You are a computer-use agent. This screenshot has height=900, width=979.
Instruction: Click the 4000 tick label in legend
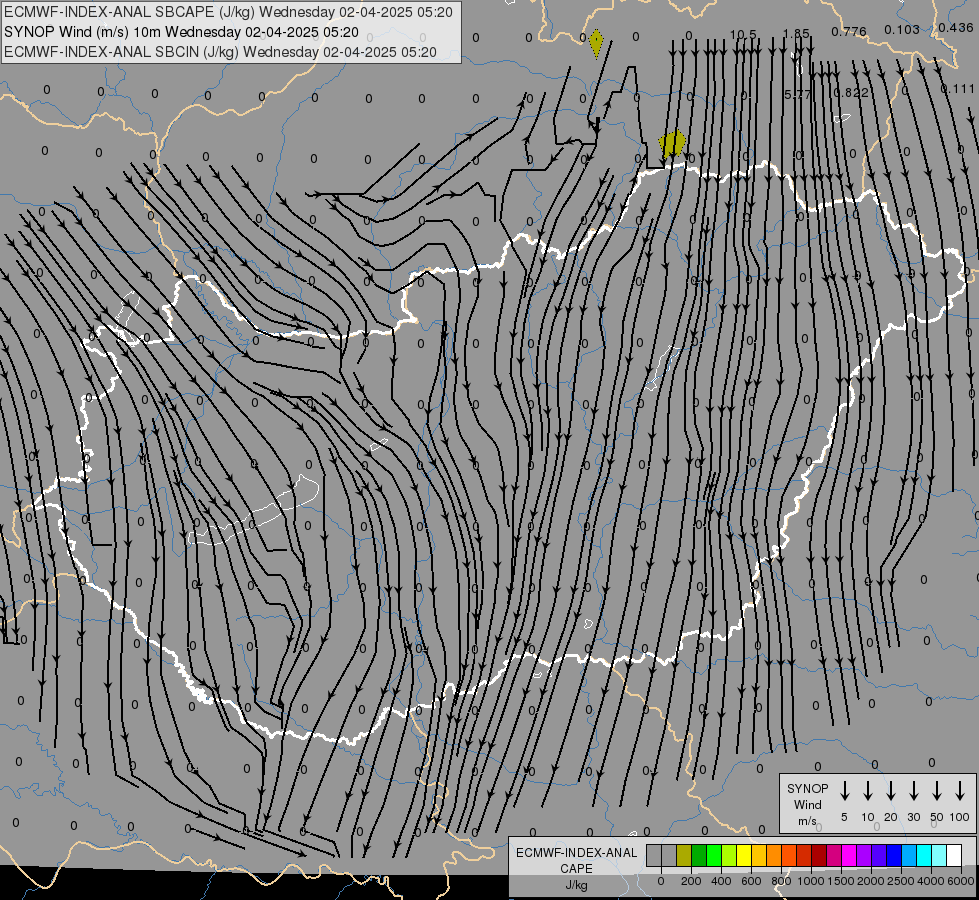(x=931, y=881)
